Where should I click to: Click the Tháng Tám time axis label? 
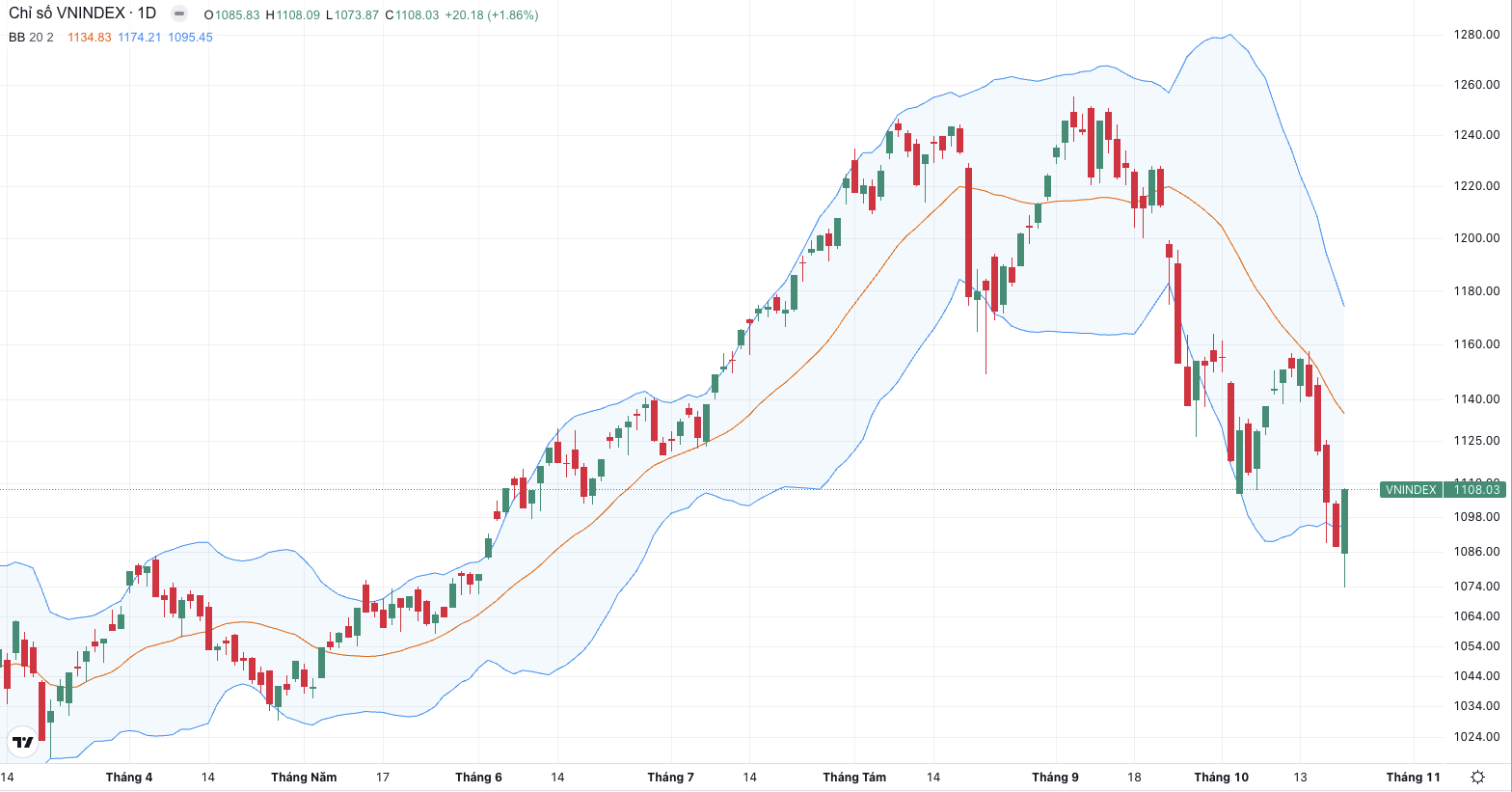pos(854,777)
